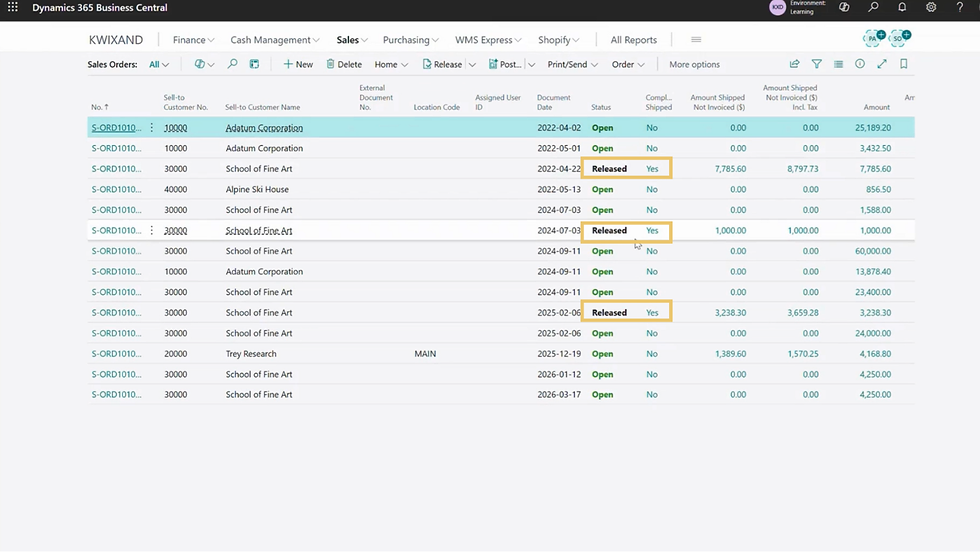The width and height of the screenshot is (980, 552).
Task: Click the Copilot icon in list toolbar
Action: click(199, 64)
